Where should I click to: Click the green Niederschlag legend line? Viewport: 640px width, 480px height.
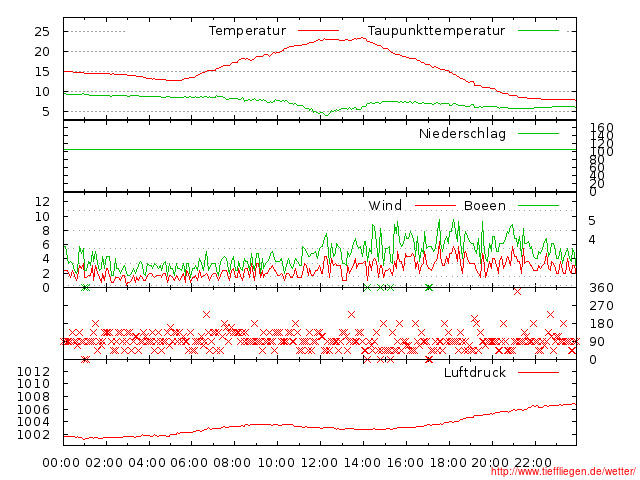pyautogui.click(x=538, y=133)
